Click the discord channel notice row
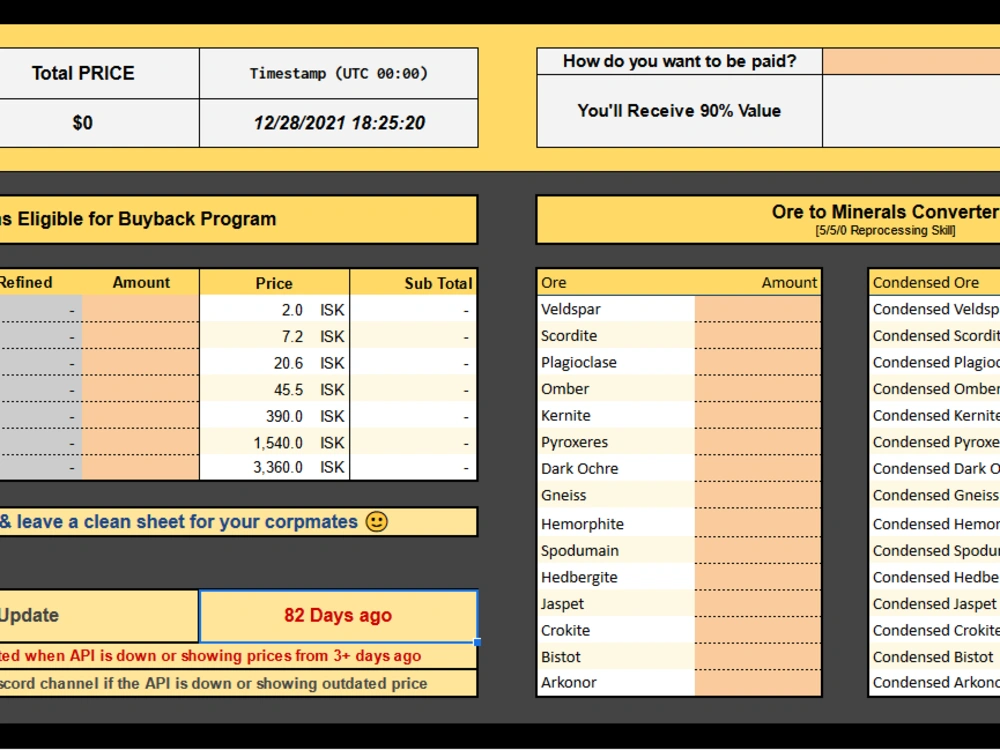The image size is (1000, 750). click(238, 683)
